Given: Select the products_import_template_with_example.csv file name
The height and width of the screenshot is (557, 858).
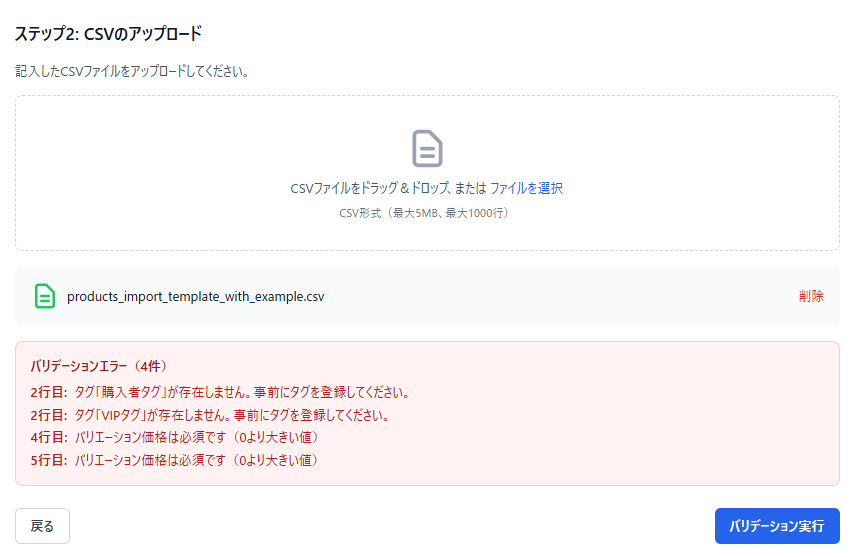Looking at the screenshot, I should click(x=195, y=297).
